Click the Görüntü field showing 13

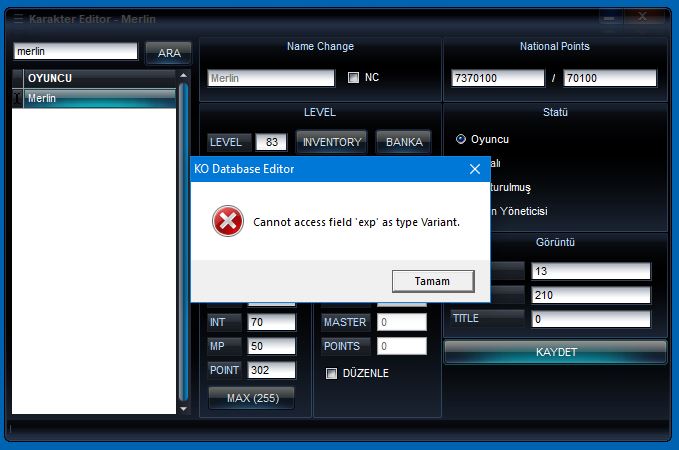pyautogui.click(x=591, y=271)
